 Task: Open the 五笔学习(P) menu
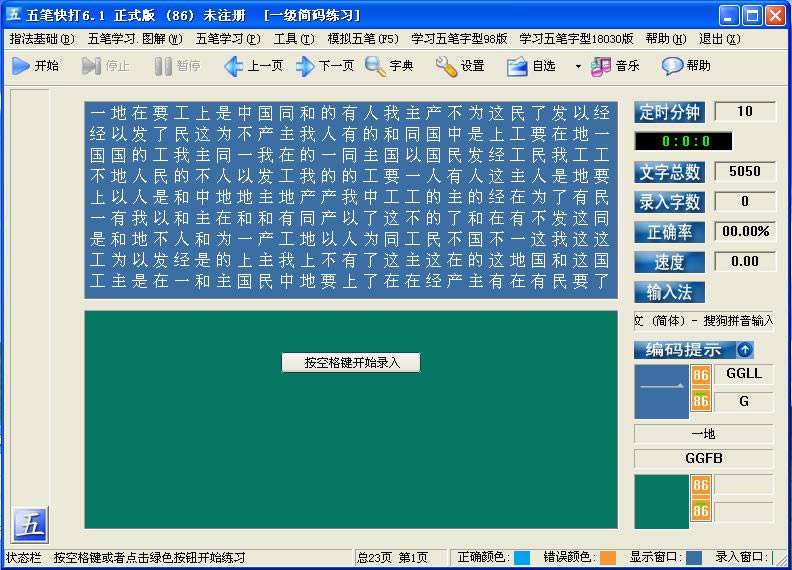click(x=228, y=39)
